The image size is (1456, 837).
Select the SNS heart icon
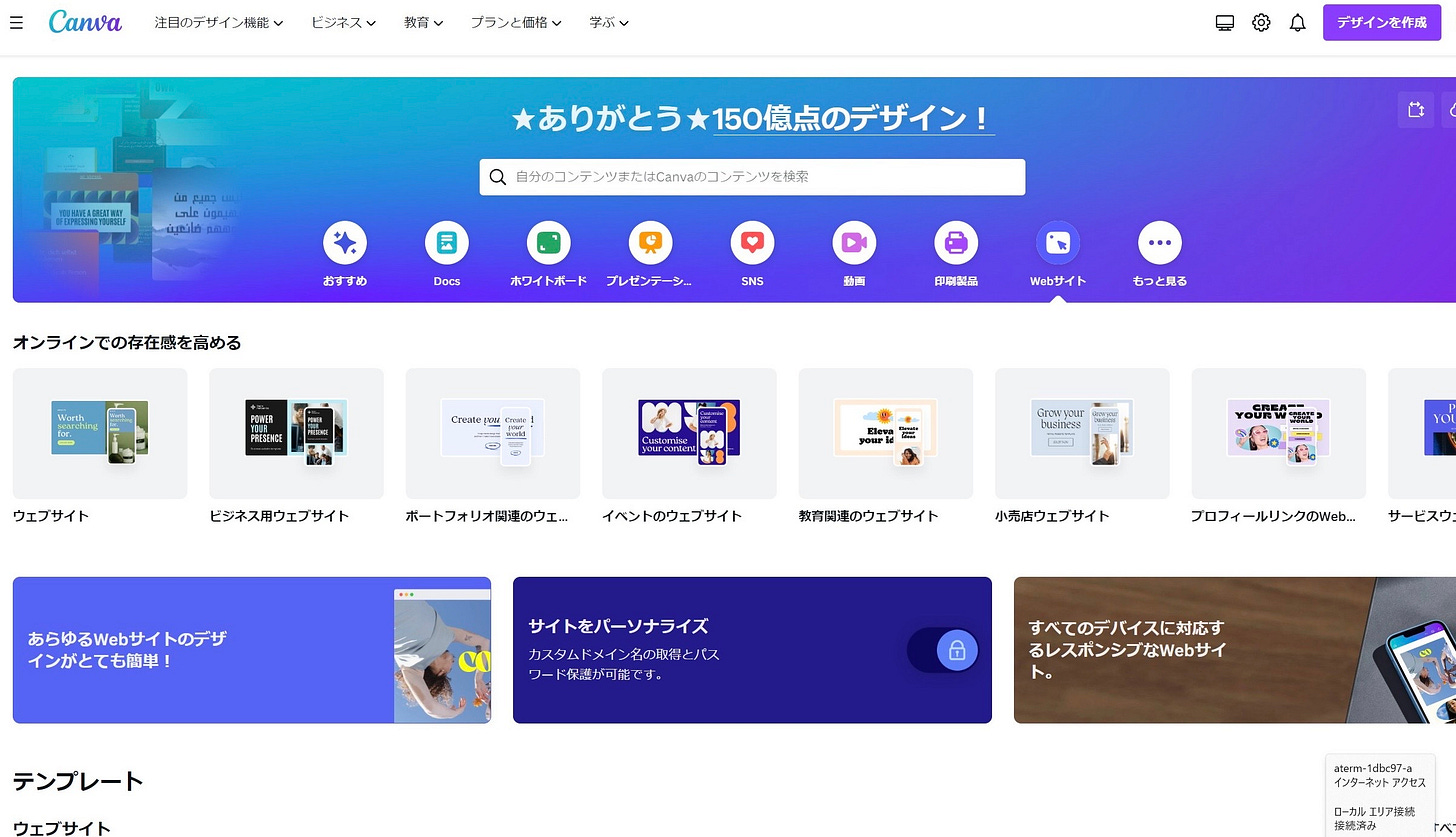pos(753,242)
